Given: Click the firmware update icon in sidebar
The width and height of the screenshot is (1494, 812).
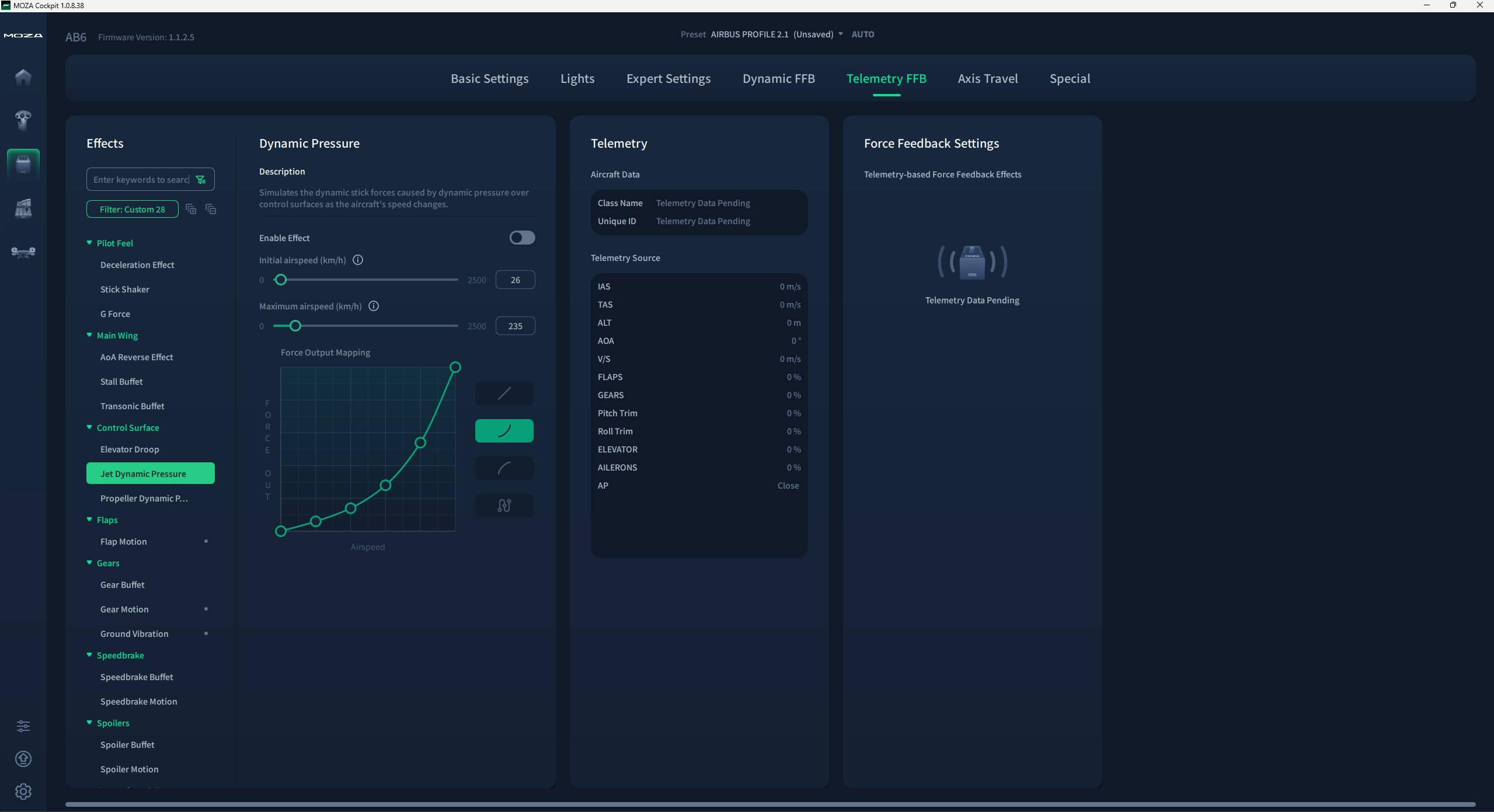Looking at the screenshot, I should 23,759.
